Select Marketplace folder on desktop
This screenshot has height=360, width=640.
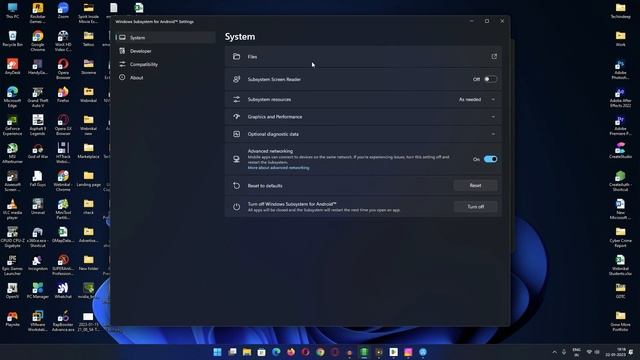coord(89,151)
